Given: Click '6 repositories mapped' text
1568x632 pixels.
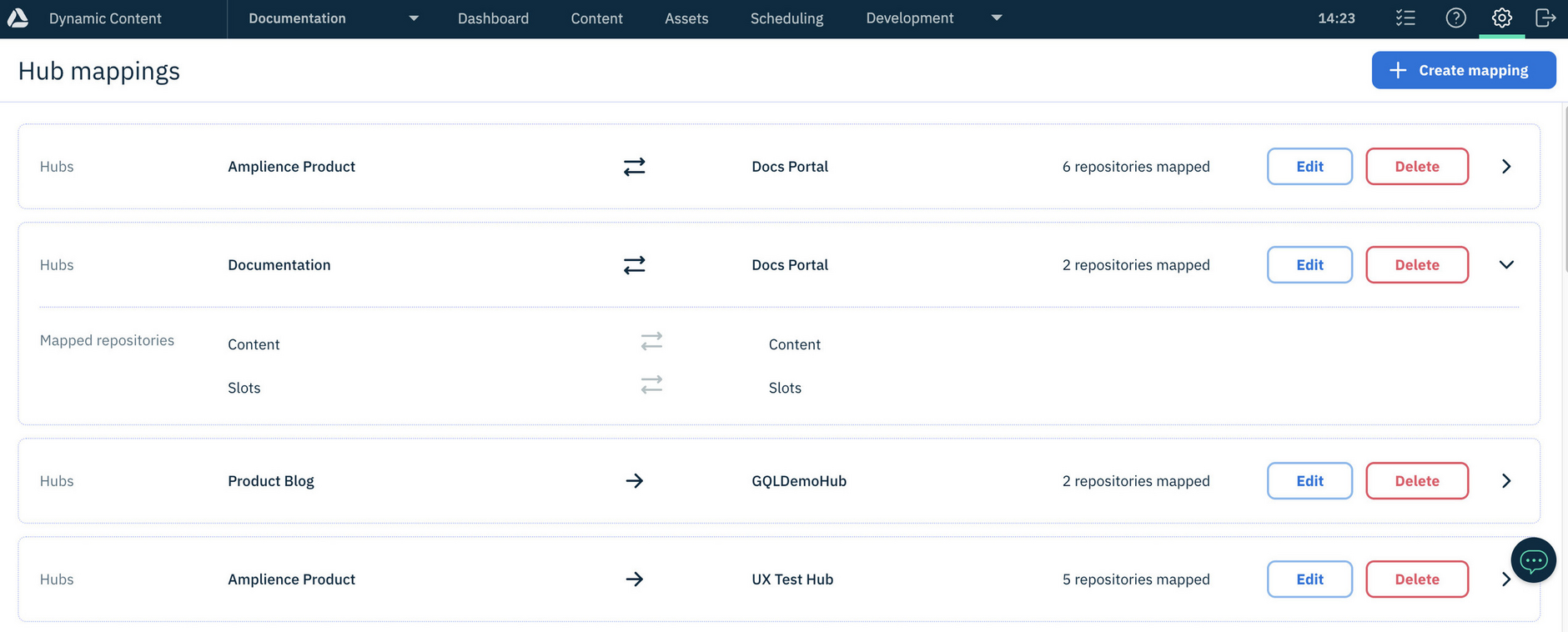Looking at the screenshot, I should coord(1136,167).
